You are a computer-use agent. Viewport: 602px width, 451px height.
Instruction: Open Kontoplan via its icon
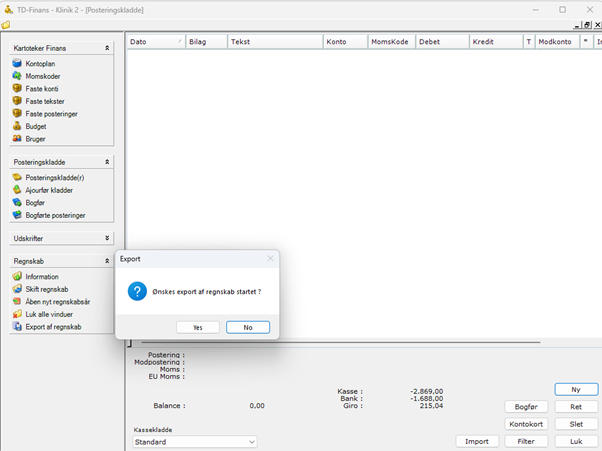point(17,63)
